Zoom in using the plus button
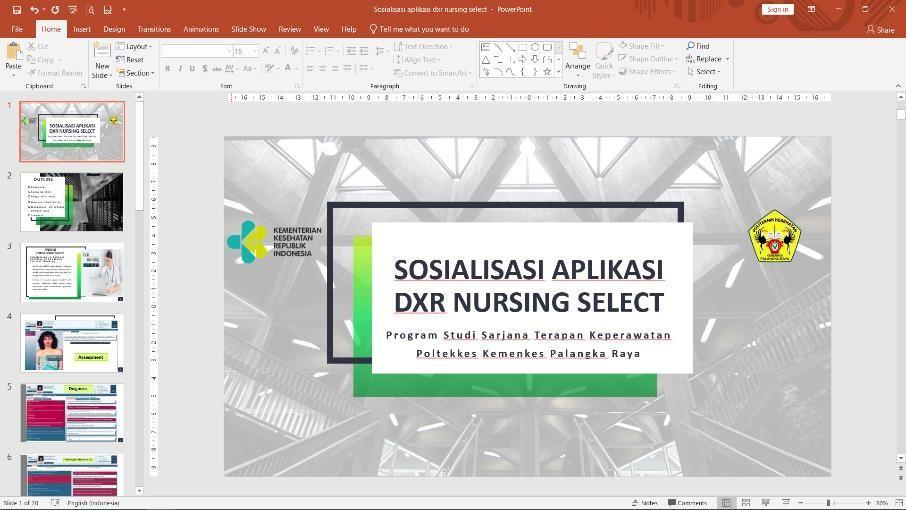906x510 pixels. (x=868, y=503)
